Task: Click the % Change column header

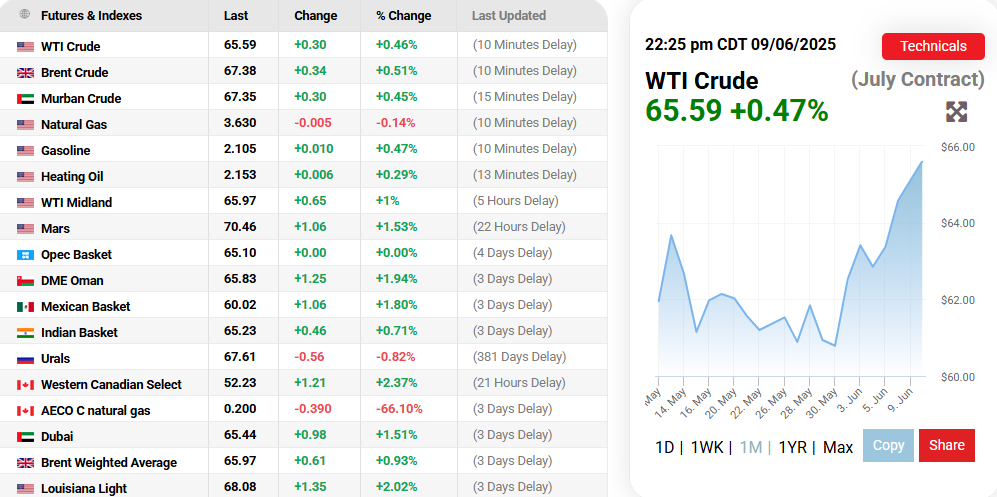Action: [403, 15]
